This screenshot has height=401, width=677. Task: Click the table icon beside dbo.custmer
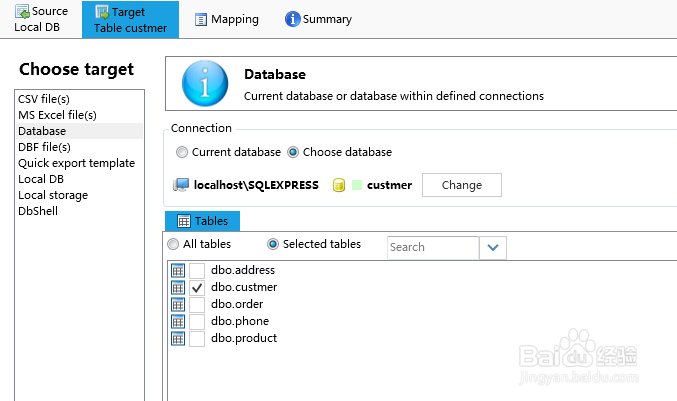pos(178,287)
